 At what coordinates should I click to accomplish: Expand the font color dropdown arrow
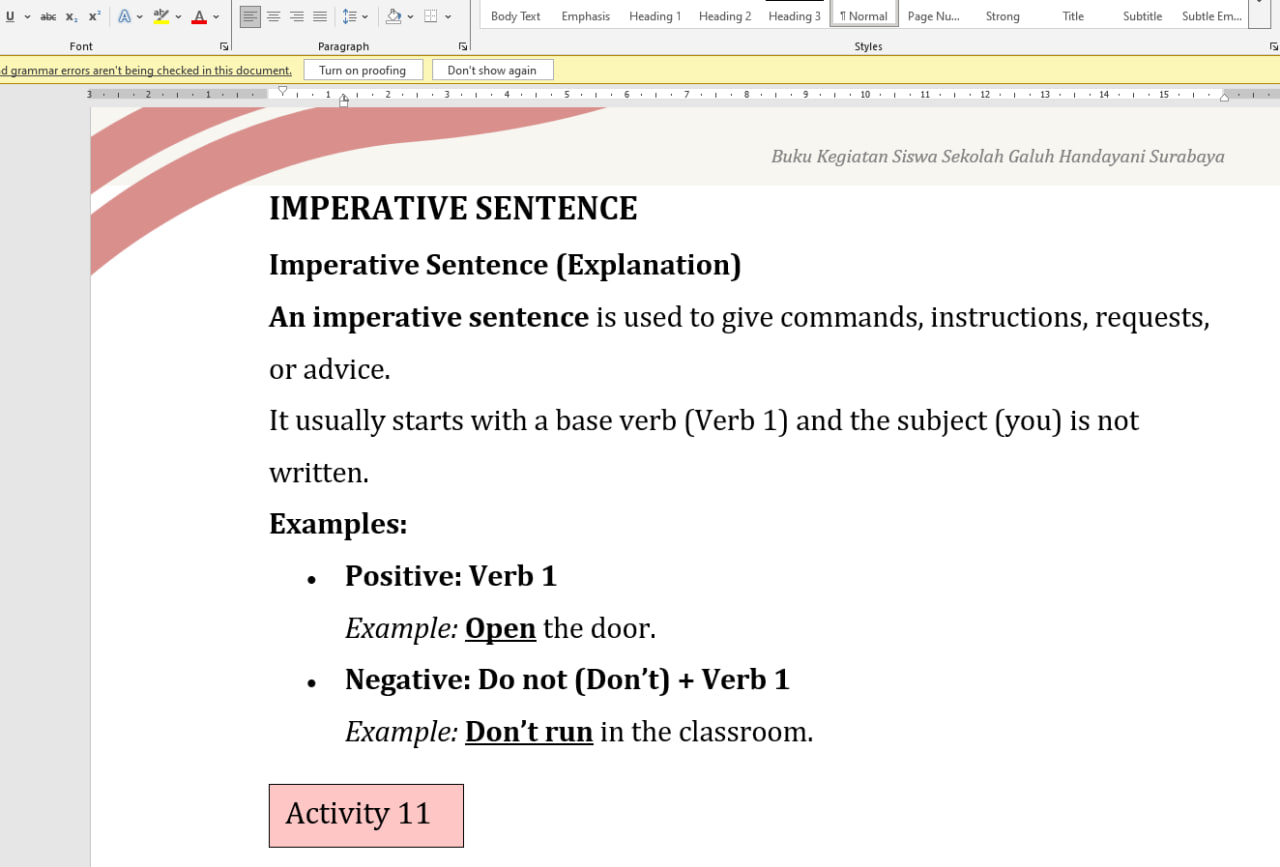216,16
